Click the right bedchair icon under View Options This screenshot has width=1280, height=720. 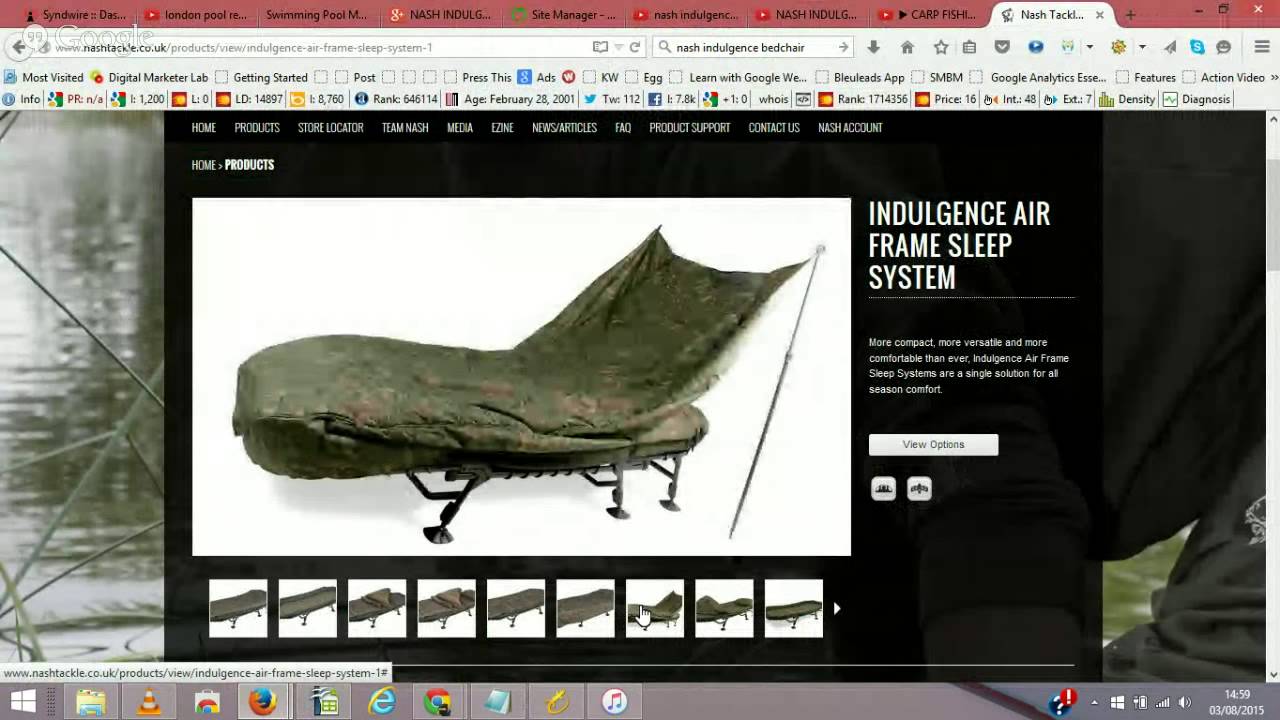(x=919, y=488)
